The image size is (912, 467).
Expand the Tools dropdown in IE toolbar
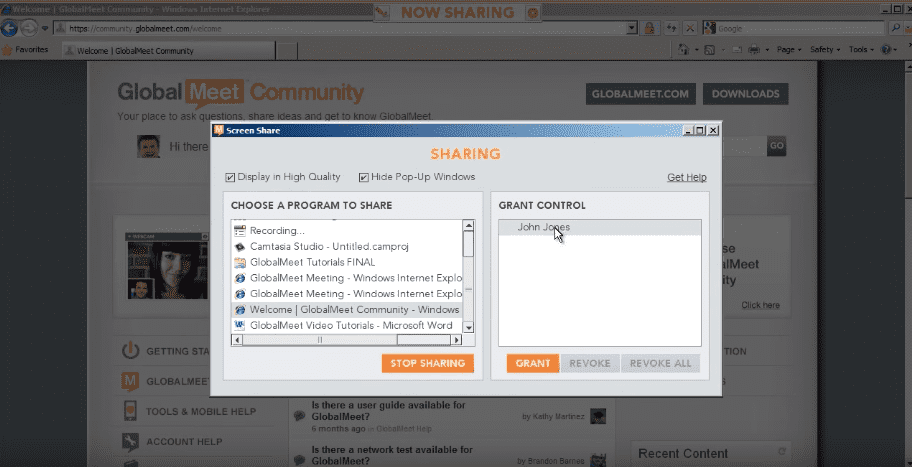[x=861, y=49]
